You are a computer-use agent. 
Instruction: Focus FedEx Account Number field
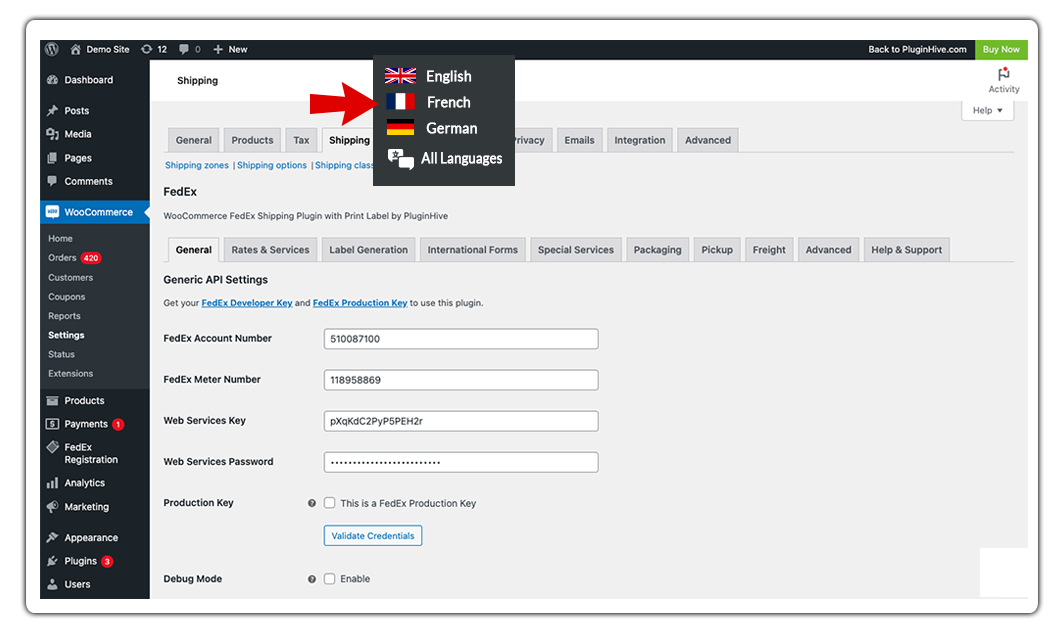(461, 339)
